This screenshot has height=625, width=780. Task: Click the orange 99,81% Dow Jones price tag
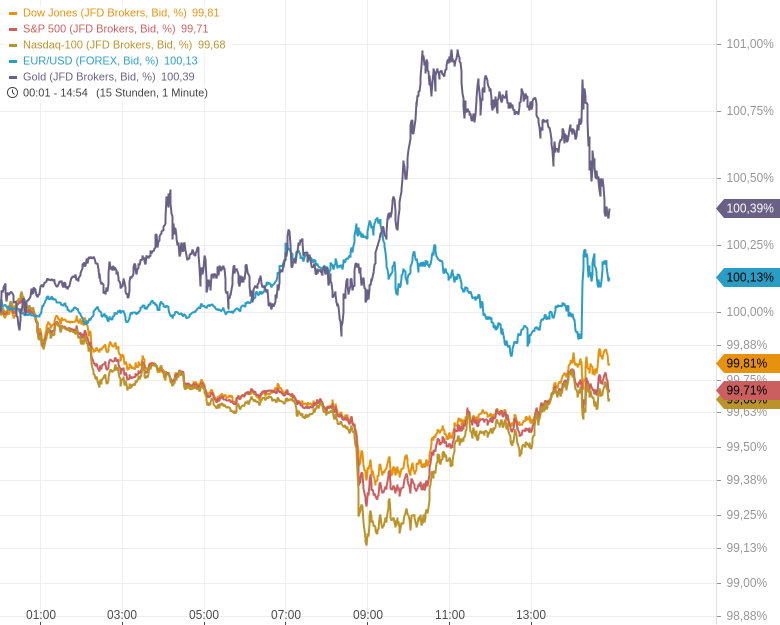748,363
